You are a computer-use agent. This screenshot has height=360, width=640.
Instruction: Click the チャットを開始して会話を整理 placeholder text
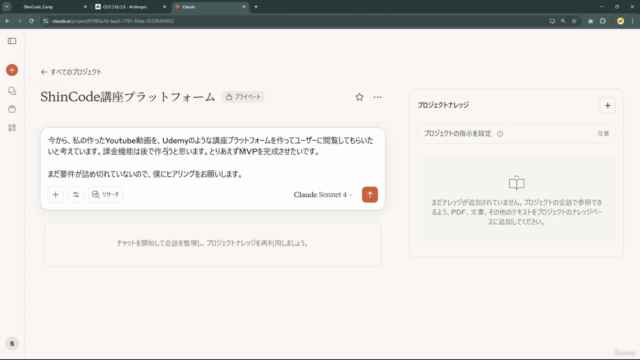[x=212, y=243]
